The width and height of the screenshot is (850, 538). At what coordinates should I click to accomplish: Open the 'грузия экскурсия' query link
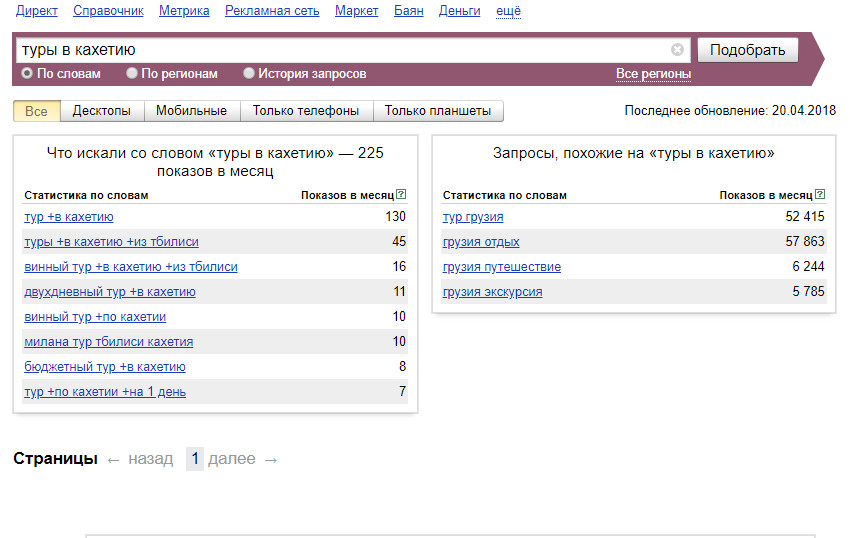[x=492, y=292]
